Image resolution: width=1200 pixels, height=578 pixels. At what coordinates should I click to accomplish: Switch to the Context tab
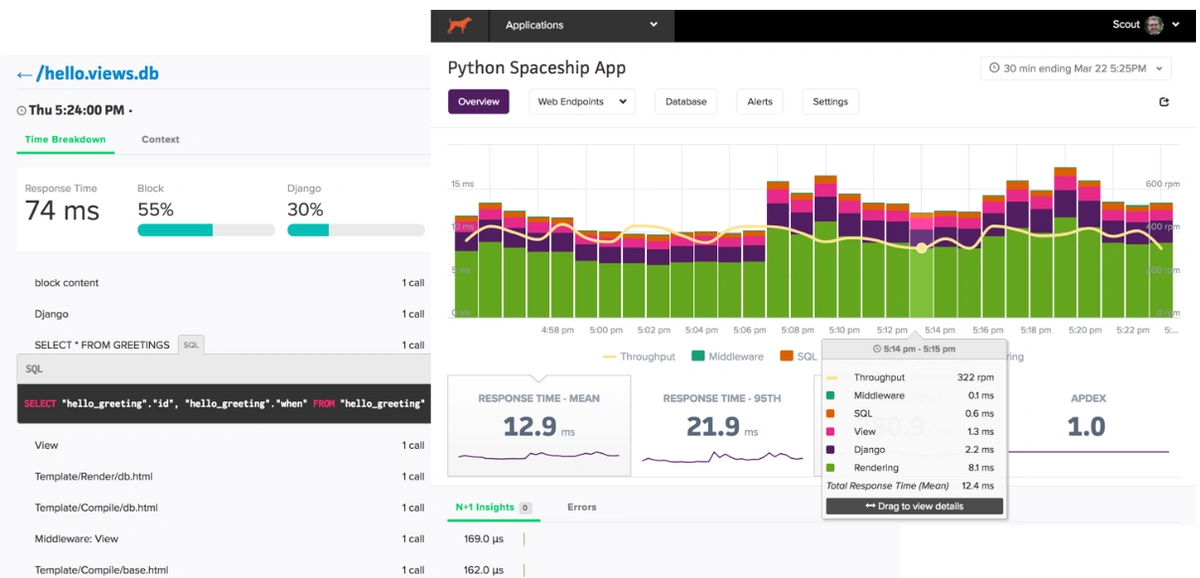click(160, 140)
